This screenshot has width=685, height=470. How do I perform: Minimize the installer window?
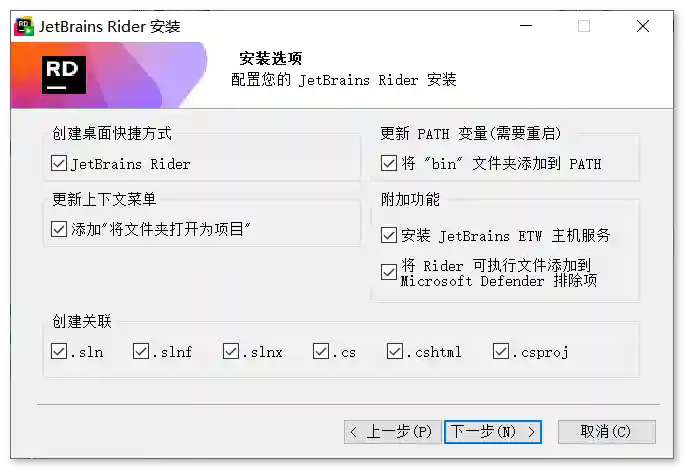tap(525, 26)
